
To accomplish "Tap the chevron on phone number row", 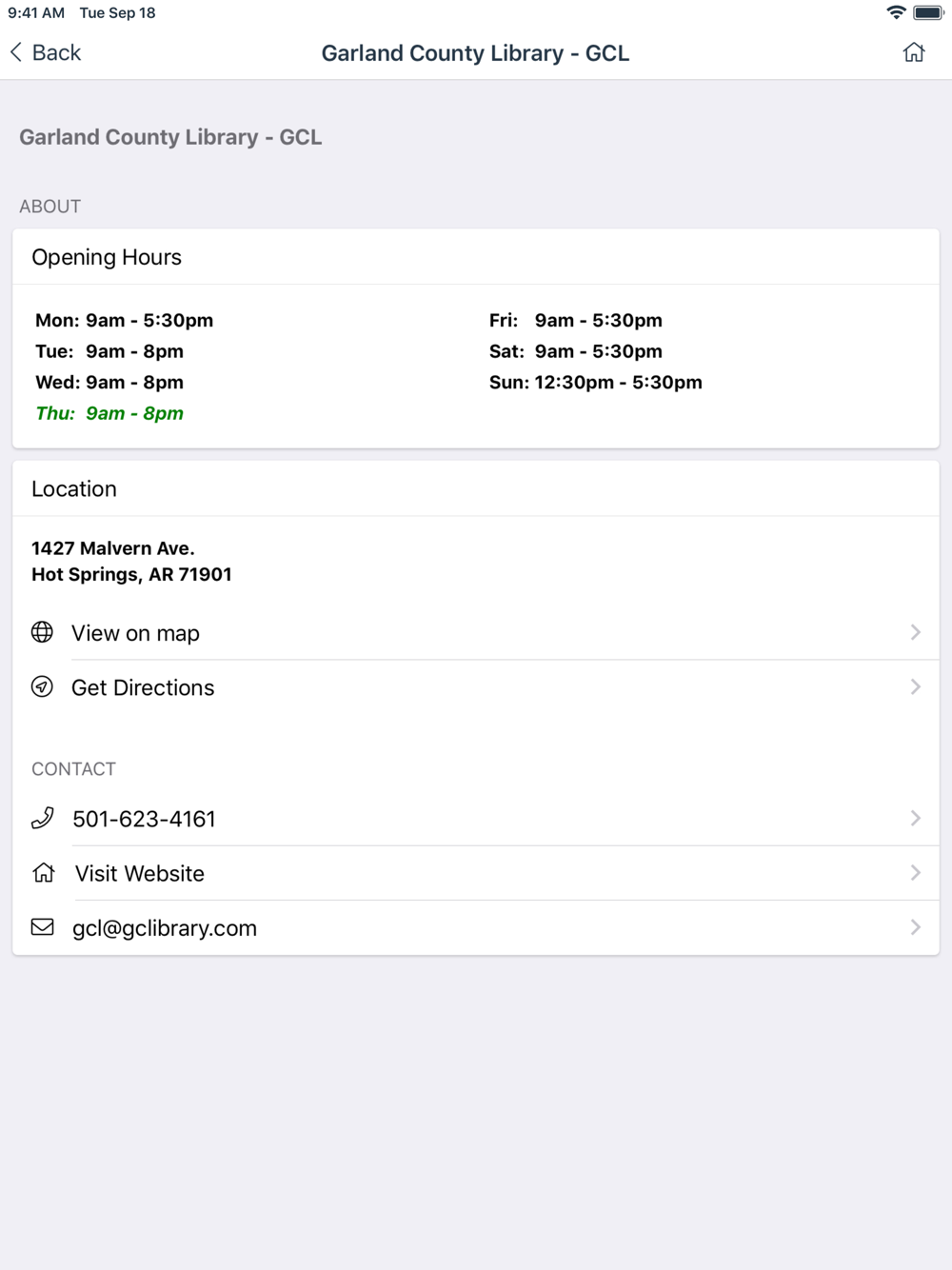I will pos(915,818).
